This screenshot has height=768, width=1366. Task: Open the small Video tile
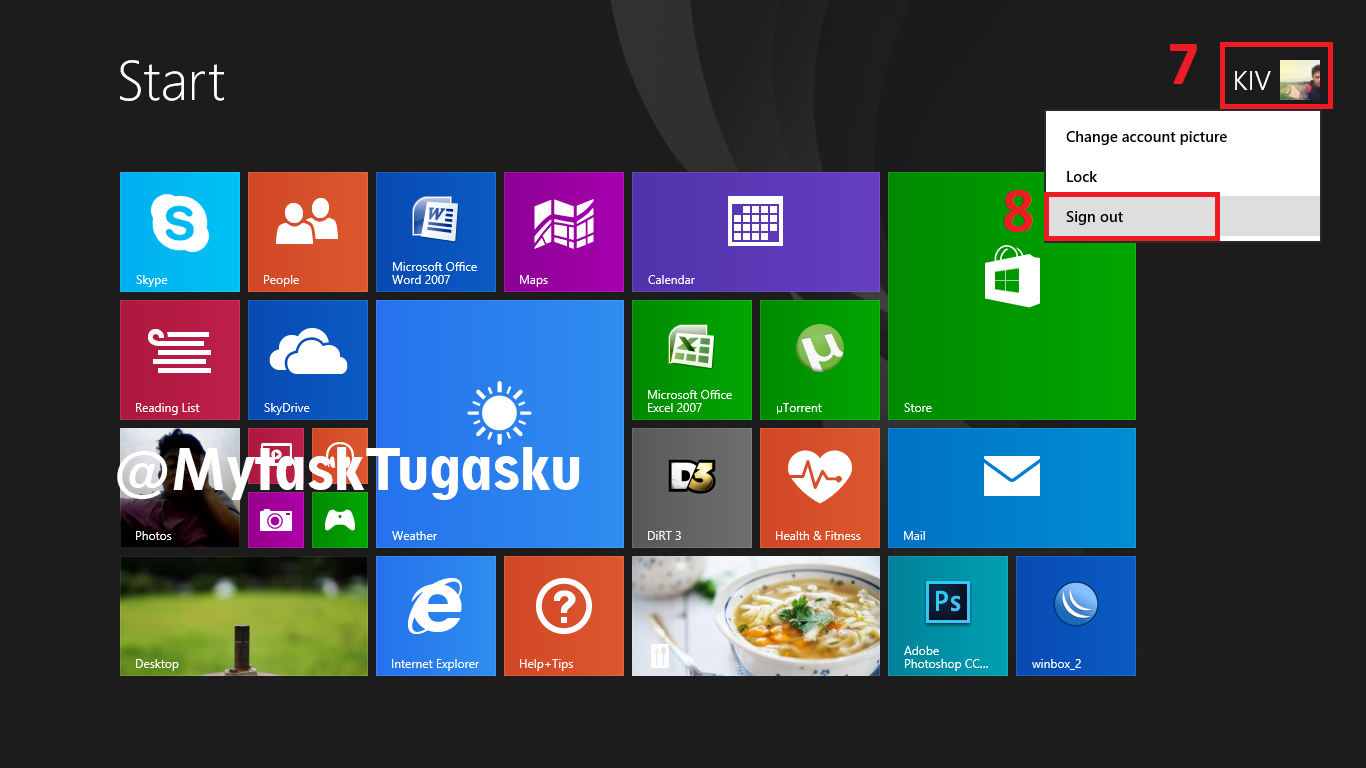[276, 456]
